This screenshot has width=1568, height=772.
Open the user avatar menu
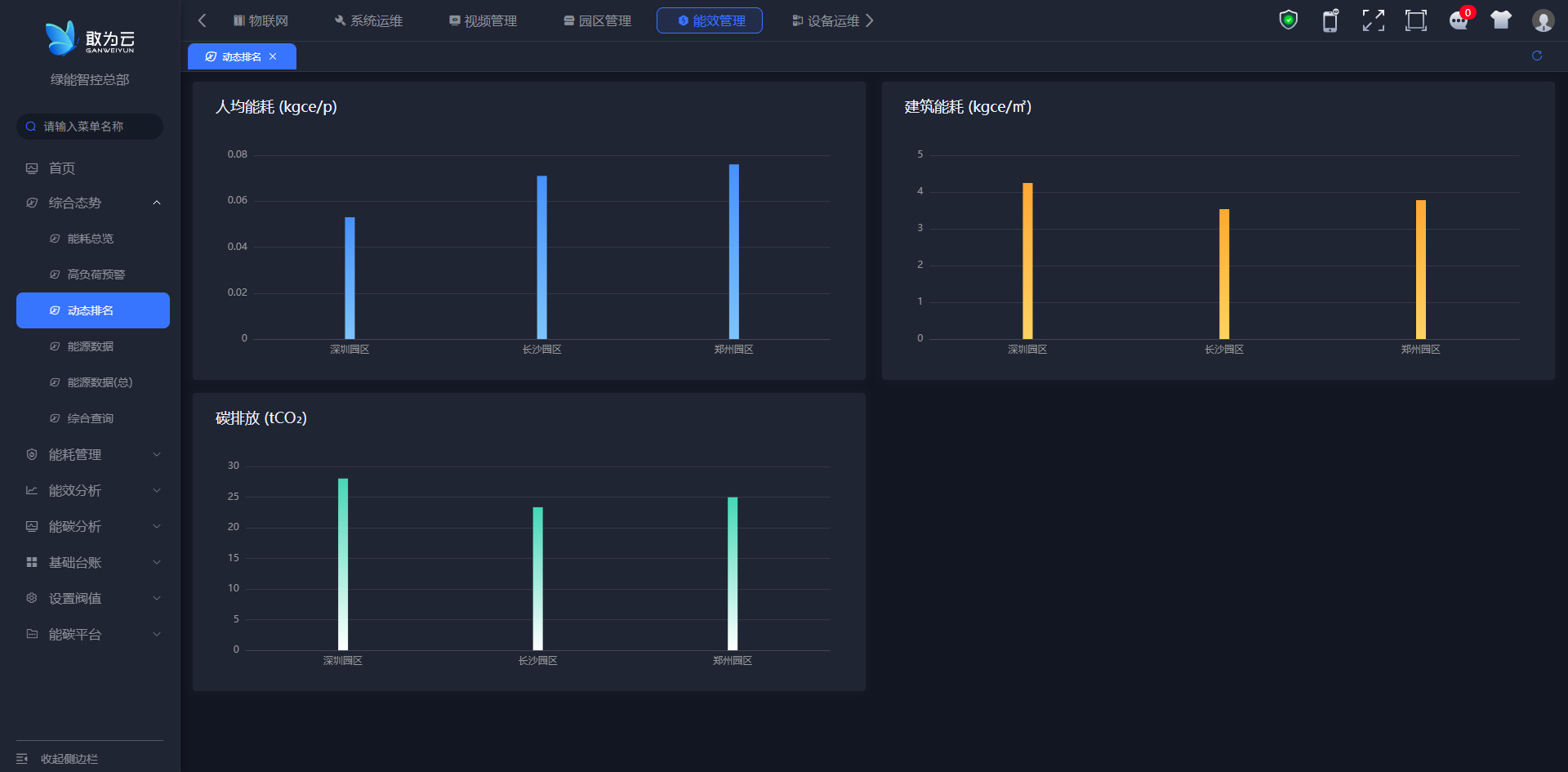[x=1543, y=20]
